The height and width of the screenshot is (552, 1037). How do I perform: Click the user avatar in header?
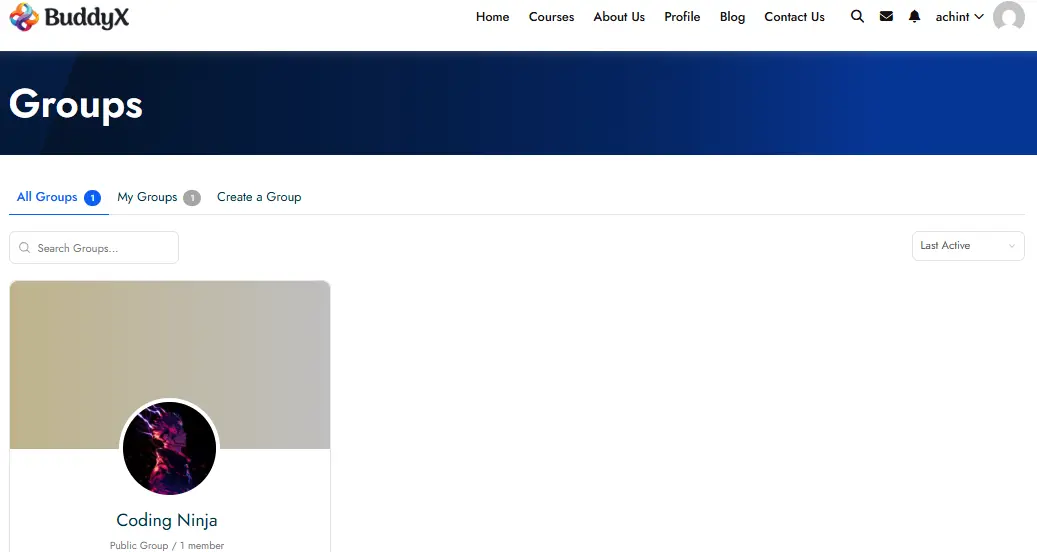1009,17
